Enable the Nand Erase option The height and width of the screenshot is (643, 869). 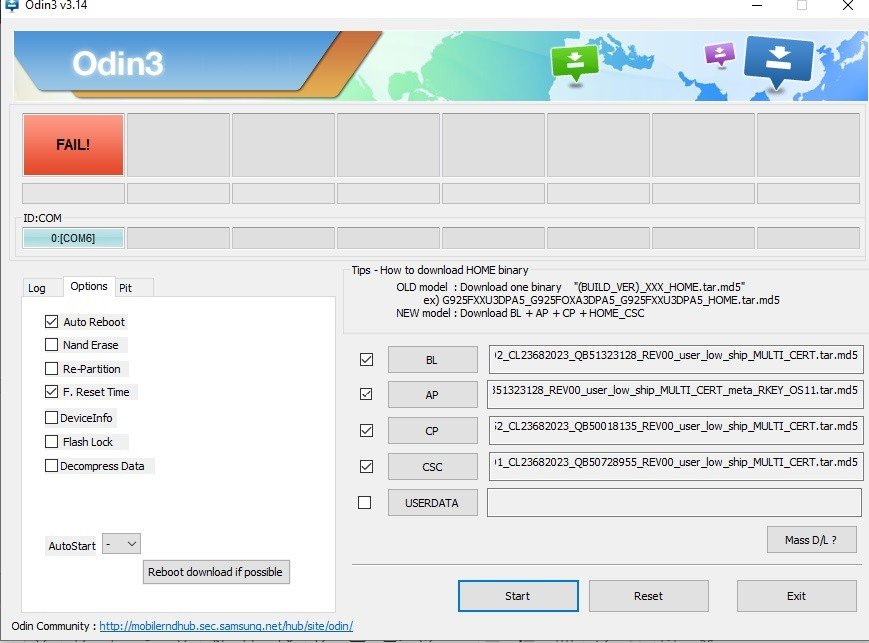[x=52, y=345]
